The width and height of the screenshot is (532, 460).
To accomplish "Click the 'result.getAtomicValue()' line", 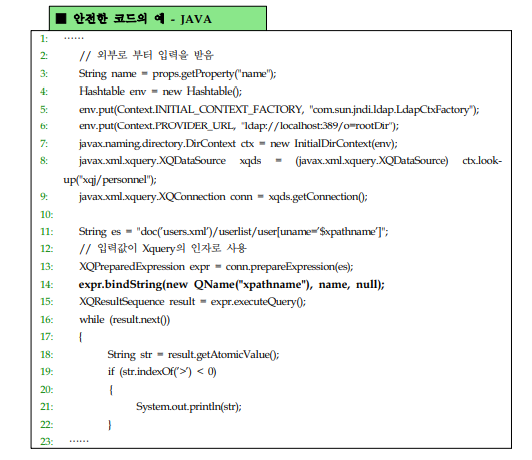I will click(193, 354).
